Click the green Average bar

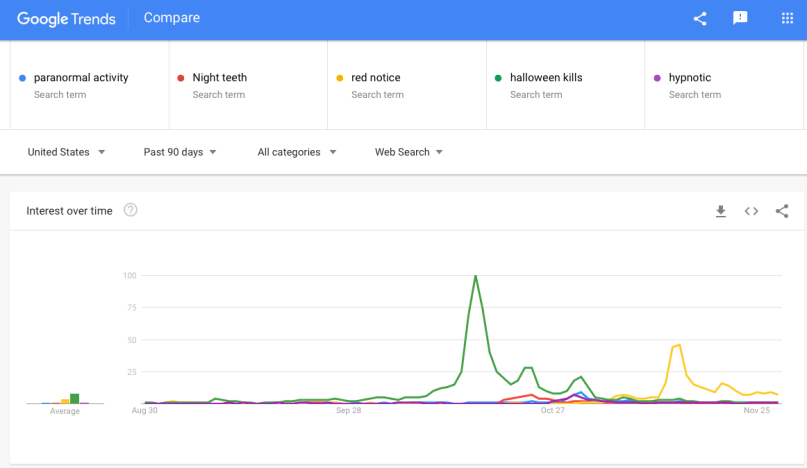pyautogui.click(x=74, y=398)
